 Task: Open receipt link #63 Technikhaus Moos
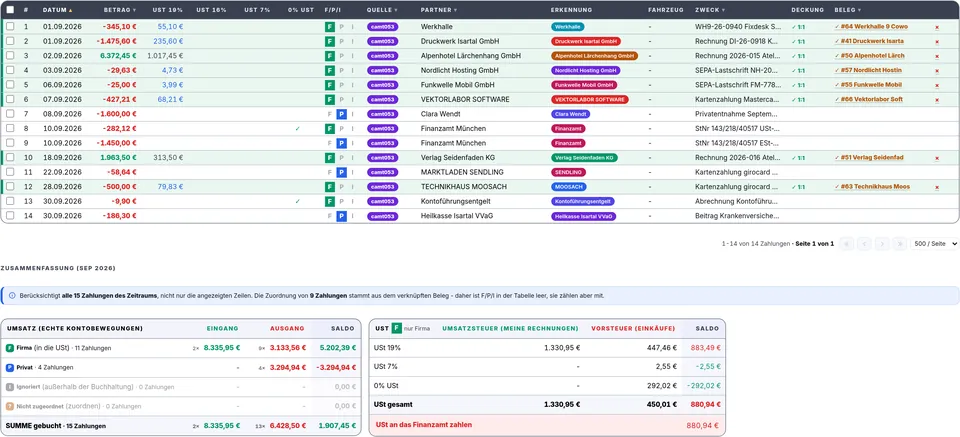click(872, 187)
